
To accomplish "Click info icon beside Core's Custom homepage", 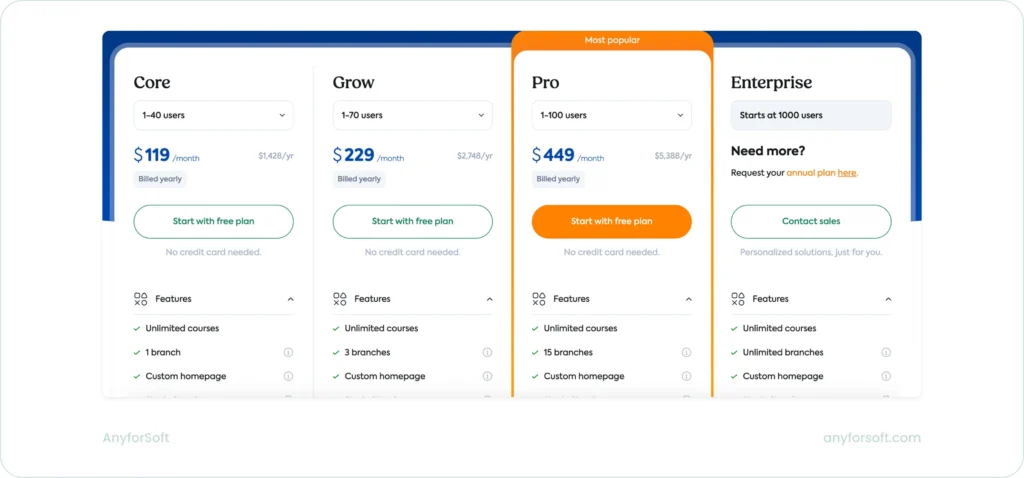I will [x=288, y=376].
